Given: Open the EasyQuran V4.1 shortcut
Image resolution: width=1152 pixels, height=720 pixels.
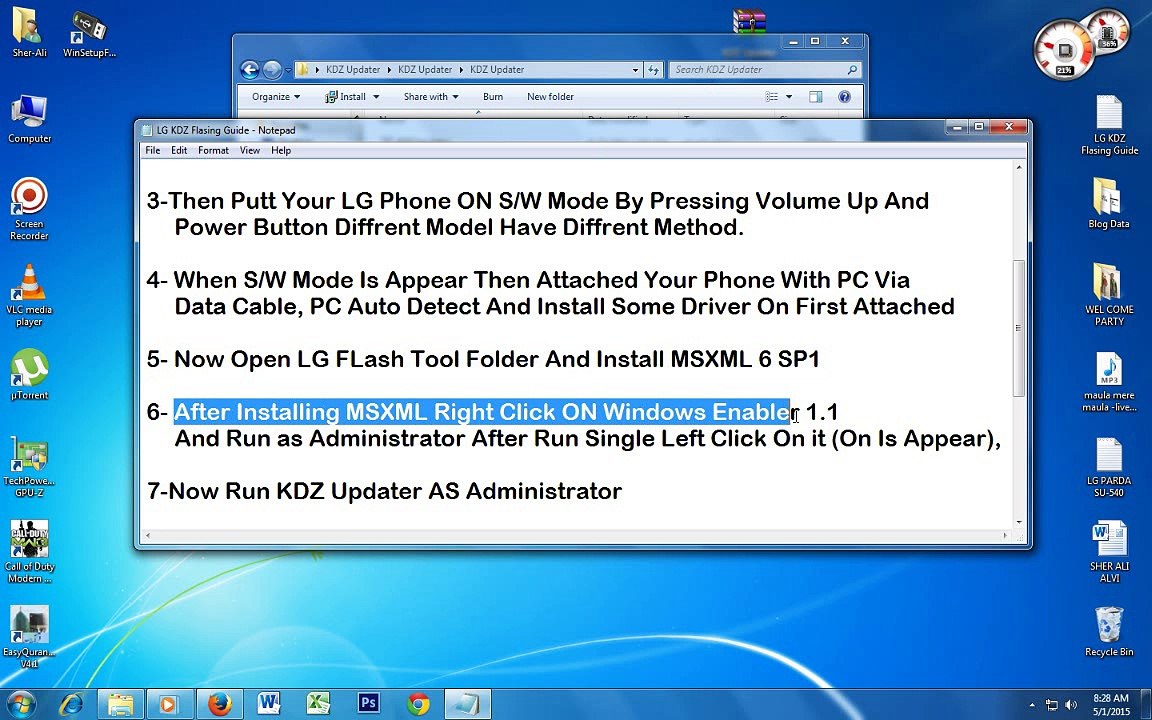Looking at the screenshot, I should (x=29, y=636).
